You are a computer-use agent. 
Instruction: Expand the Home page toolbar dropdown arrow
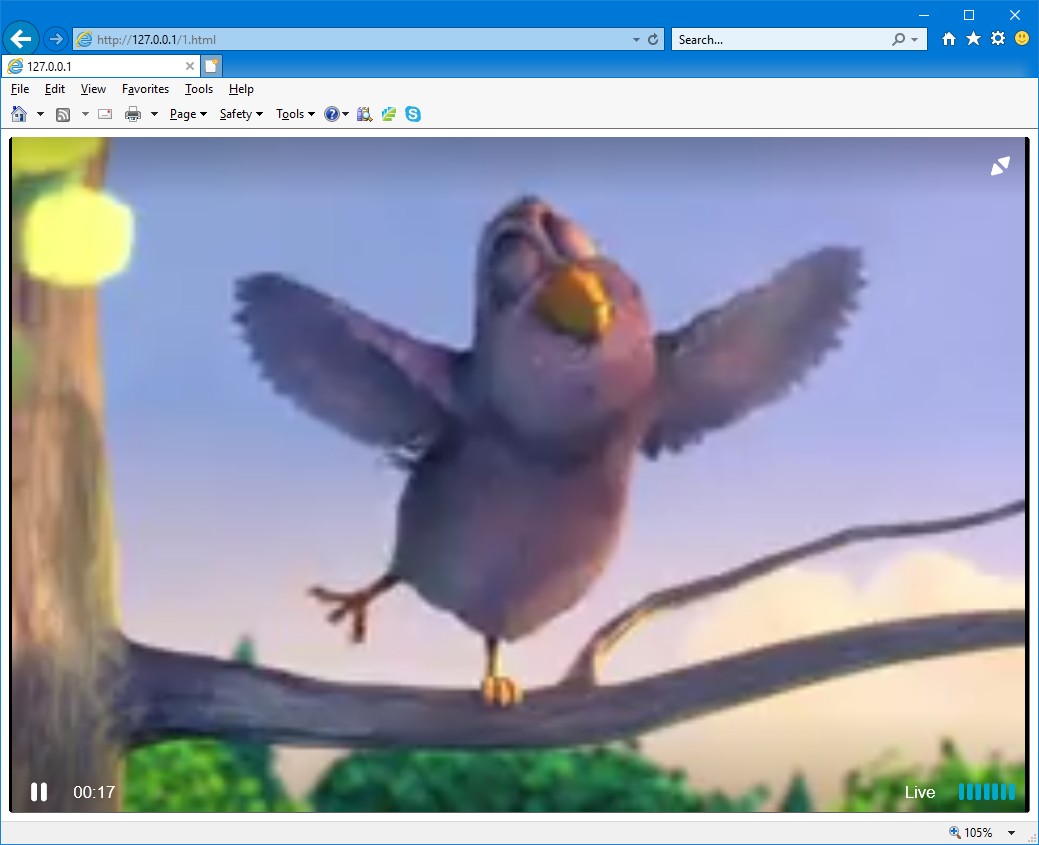(40, 115)
